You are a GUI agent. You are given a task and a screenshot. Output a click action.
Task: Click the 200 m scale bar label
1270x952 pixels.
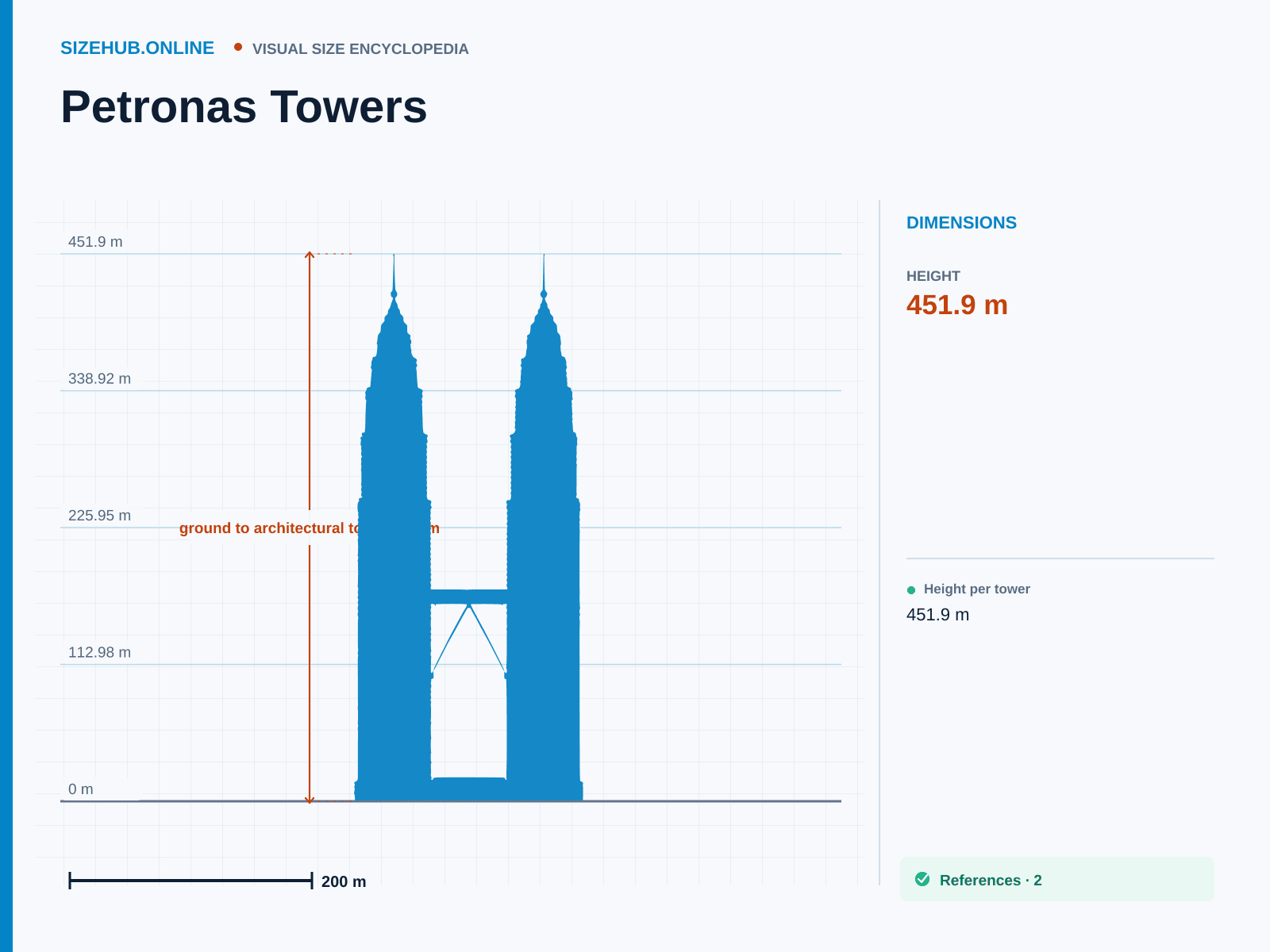coord(344,881)
